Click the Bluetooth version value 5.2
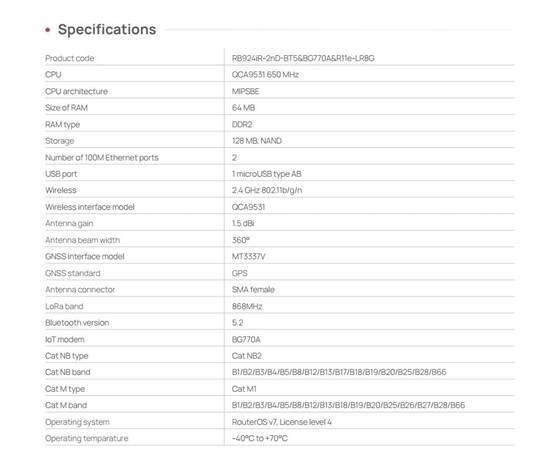 coord(237,323)
